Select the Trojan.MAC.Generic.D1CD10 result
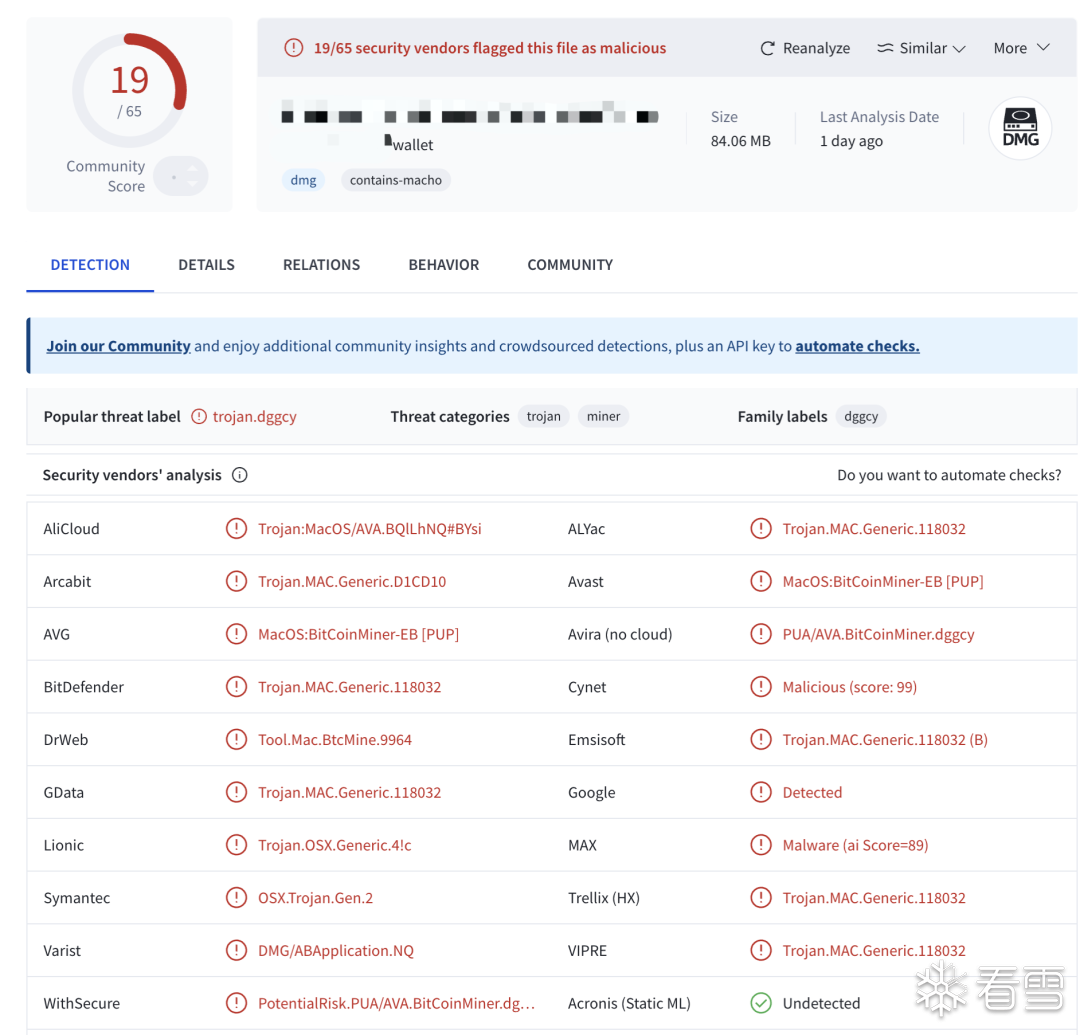1080x1035 pixels. (352, 582)
